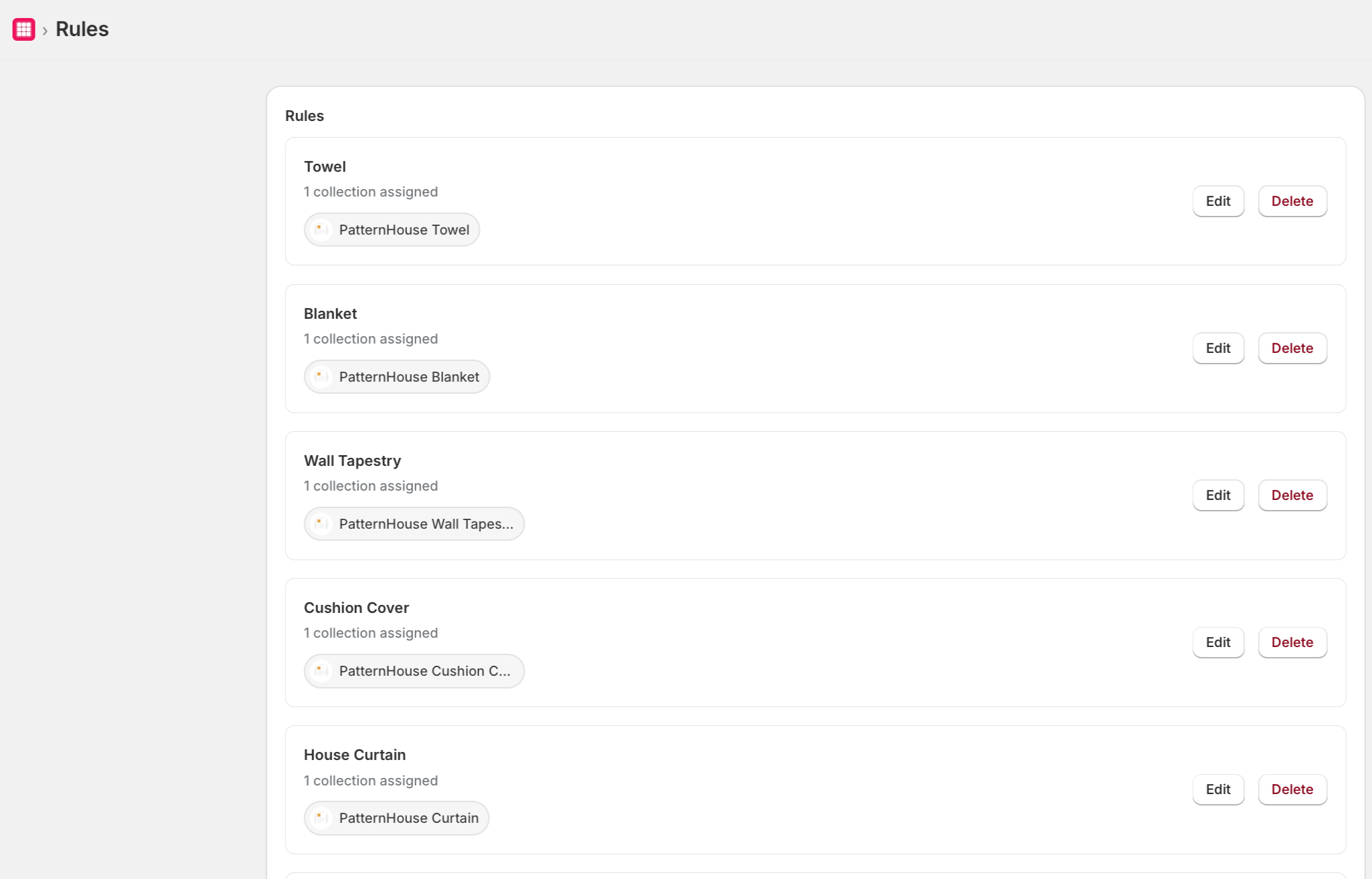The width and height of the screenshot is (1372, 879).
Task: Open the pink grid app icon
Action: (x=23, y=29)
